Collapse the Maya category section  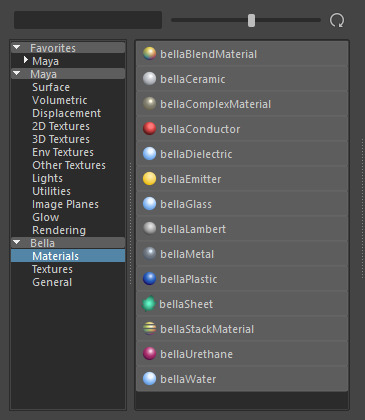(x=16, y=73)
